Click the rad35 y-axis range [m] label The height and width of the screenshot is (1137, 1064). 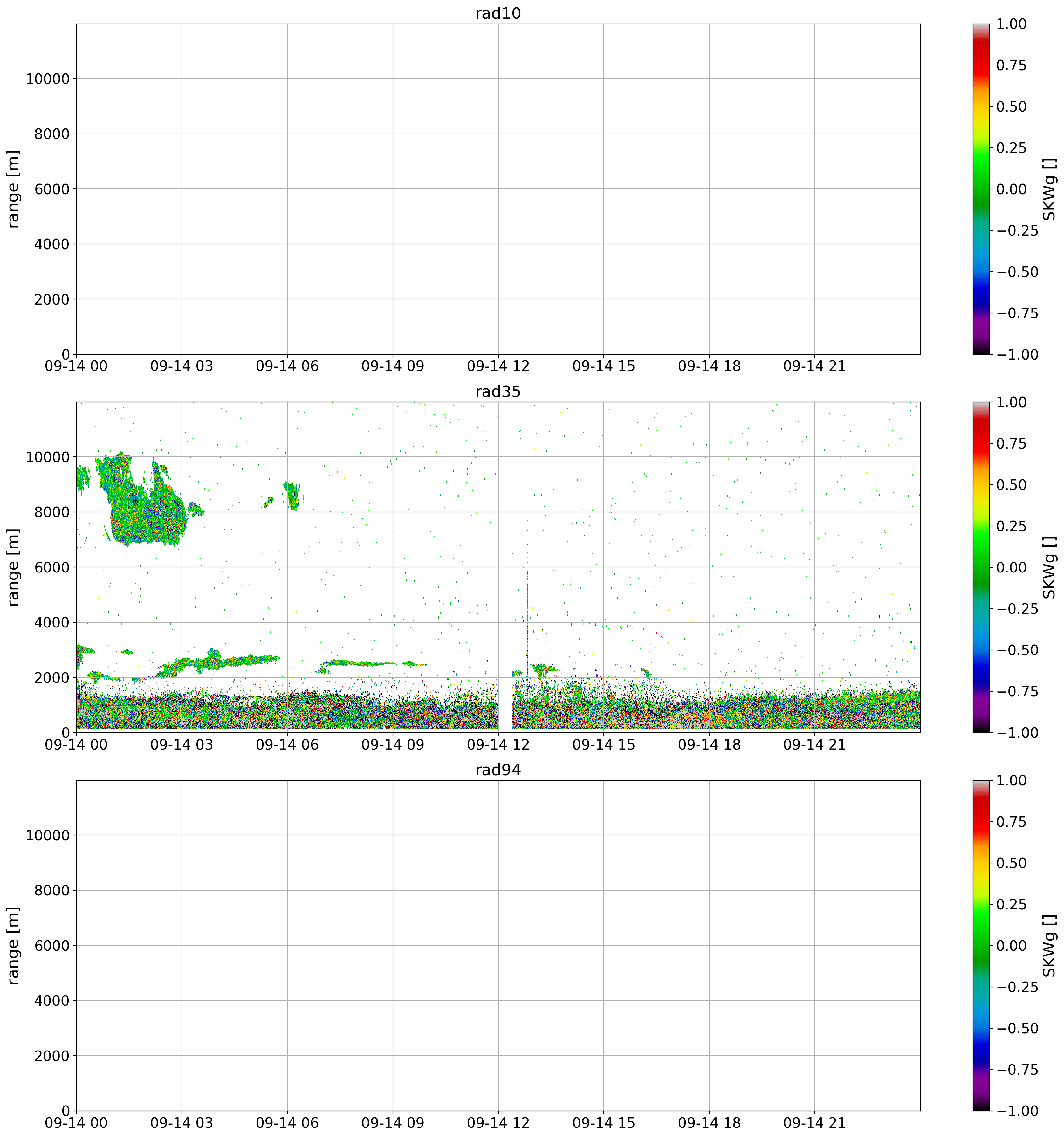(14, 567)
